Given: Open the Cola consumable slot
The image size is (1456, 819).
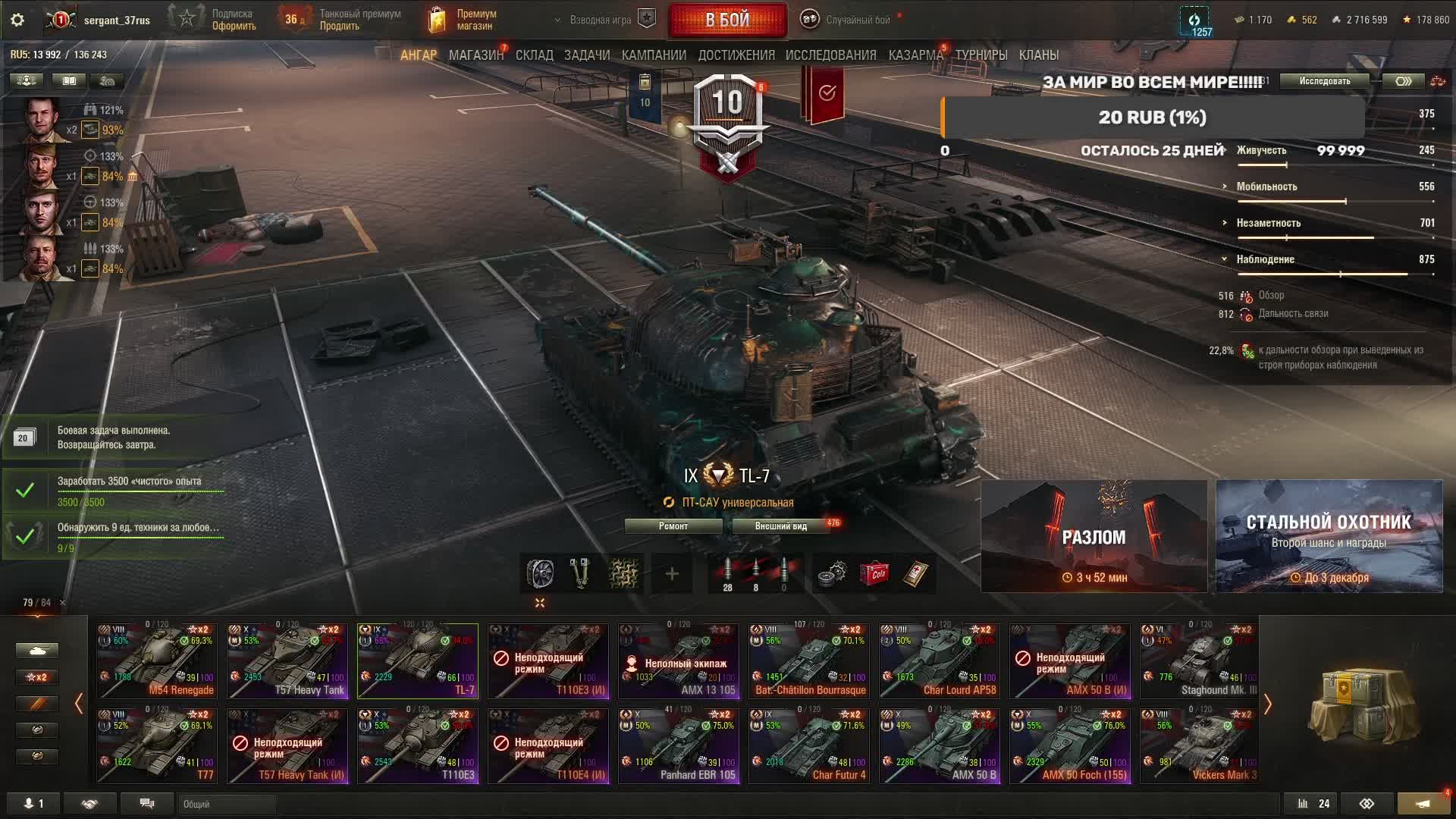Looking at the screenshot, I should pyautogui.click(x=874, y=574).
